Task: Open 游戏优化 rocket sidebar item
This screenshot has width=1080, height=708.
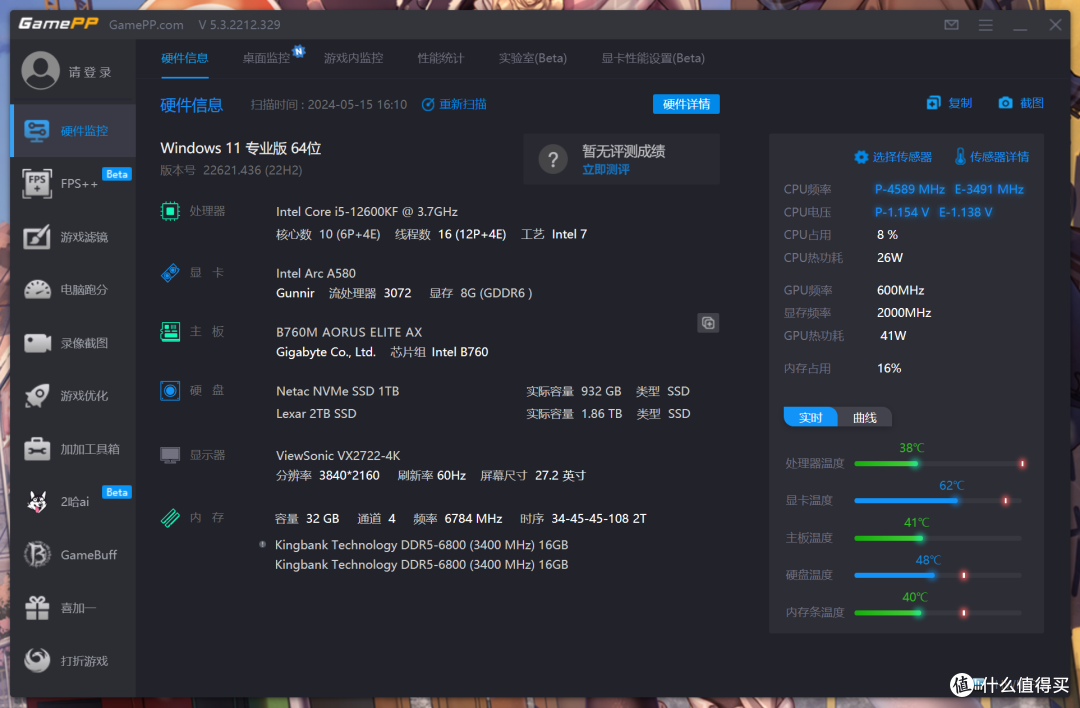Action: click(x=73, y=395)
